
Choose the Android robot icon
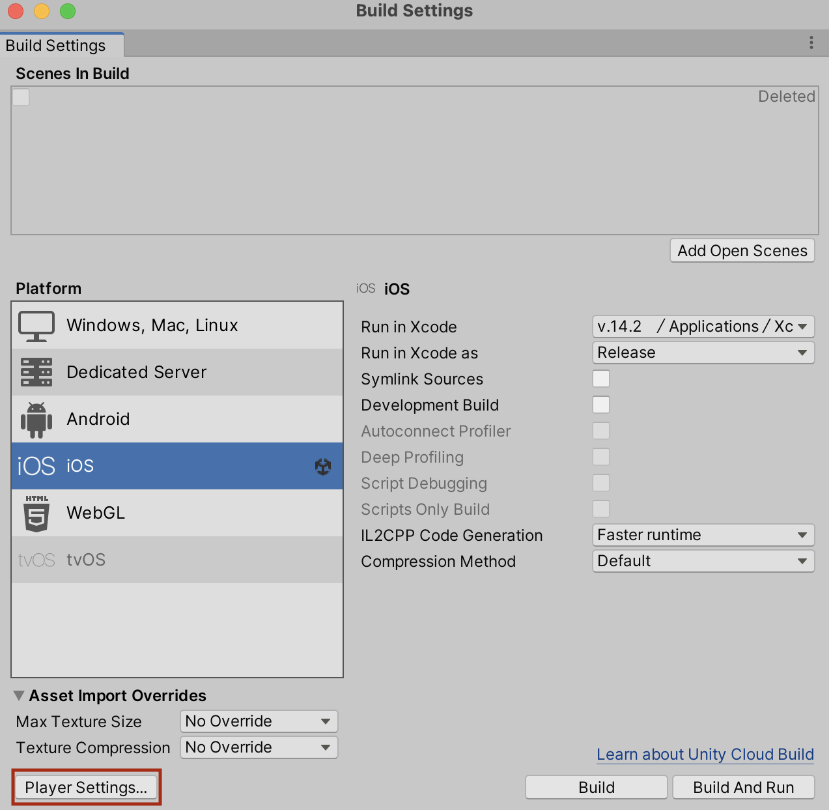coord(37,419)
